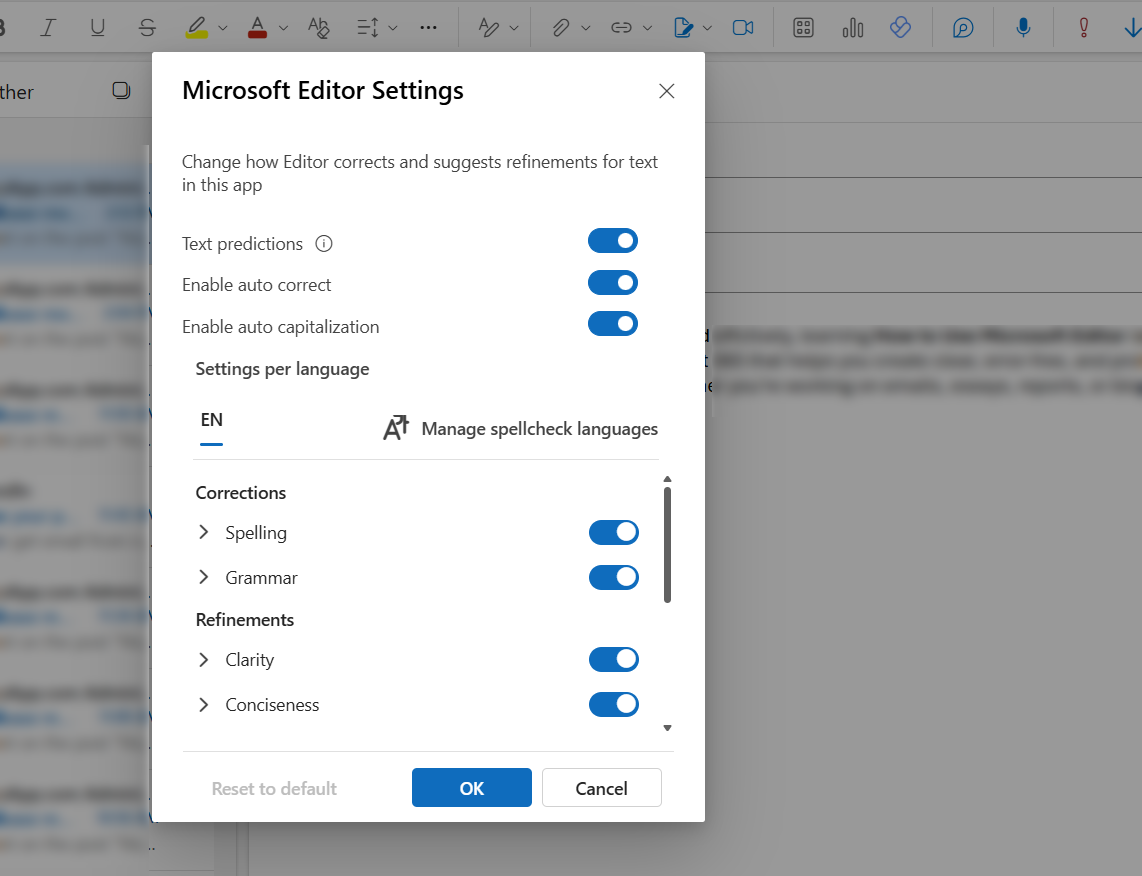This screenshot has height=876, width=1142.
Task: Expand the styles dropdown arrow
Action: [513, 28]
